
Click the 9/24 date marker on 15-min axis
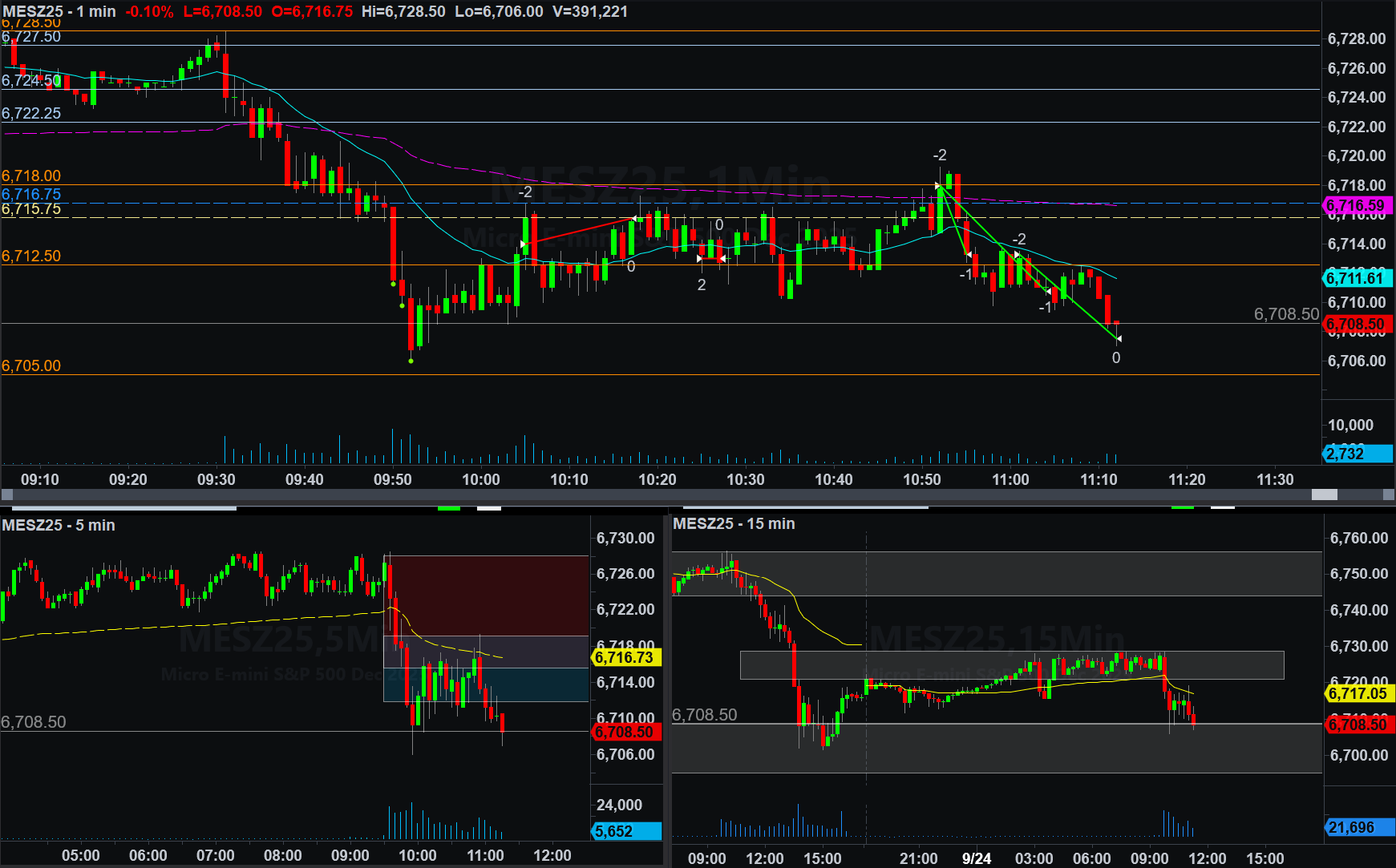(x=976, y=858)
